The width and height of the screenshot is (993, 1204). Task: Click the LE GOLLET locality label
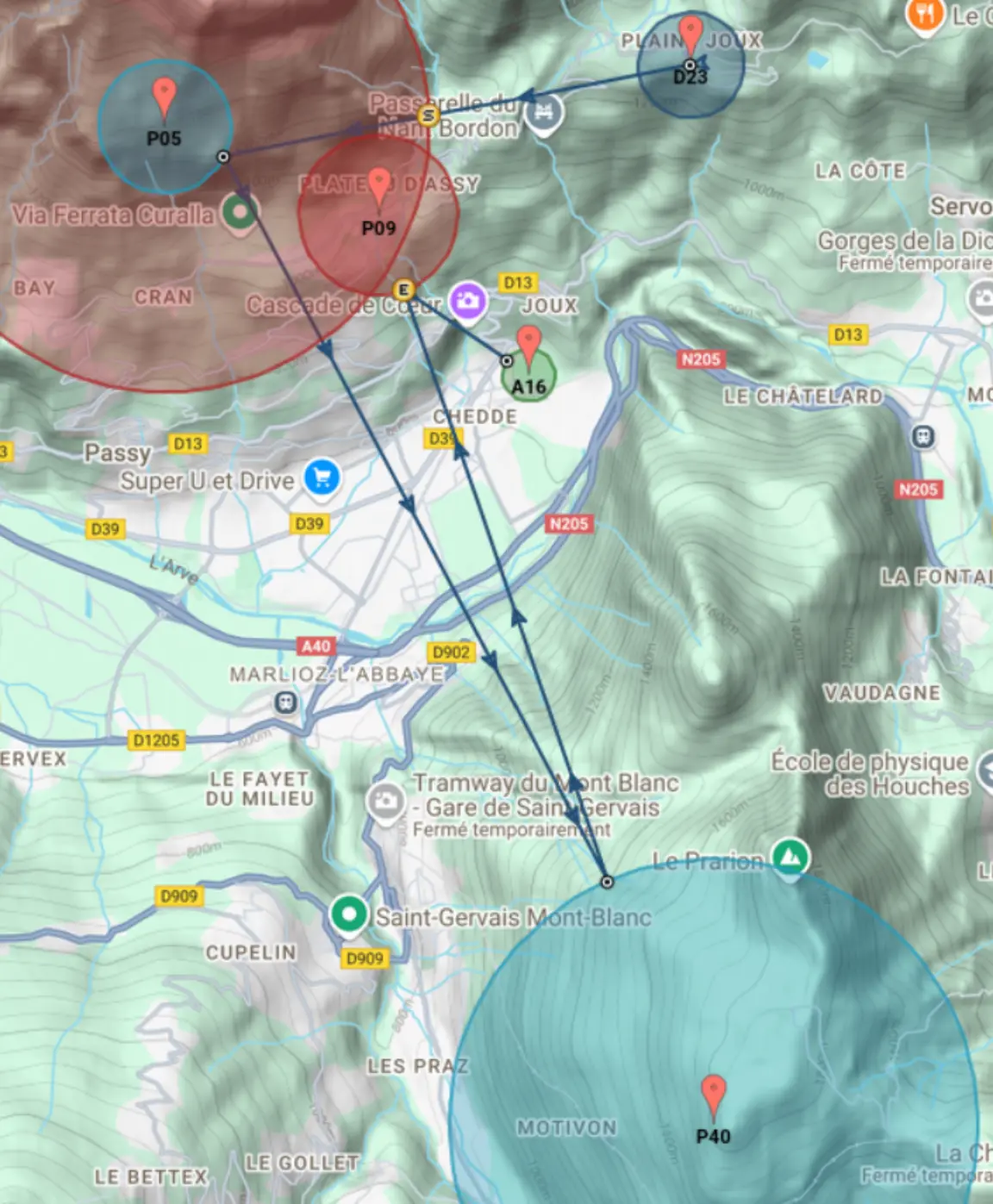pos(302,1163)
